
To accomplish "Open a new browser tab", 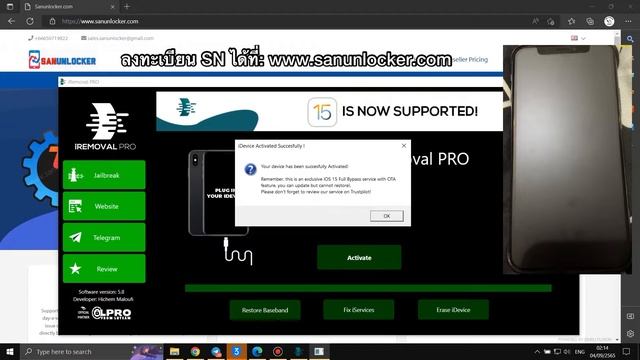I will click(x=127, y=7).
